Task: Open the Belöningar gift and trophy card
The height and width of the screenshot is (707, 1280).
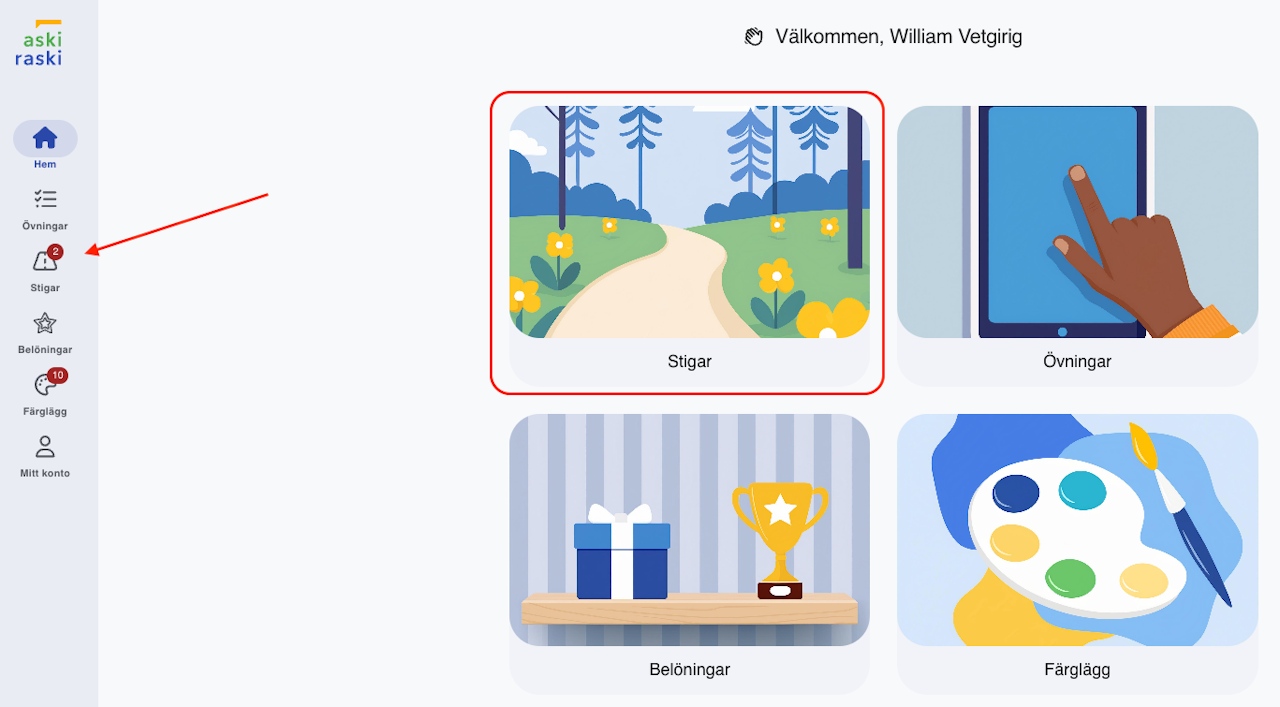Action: pos(690,554)
